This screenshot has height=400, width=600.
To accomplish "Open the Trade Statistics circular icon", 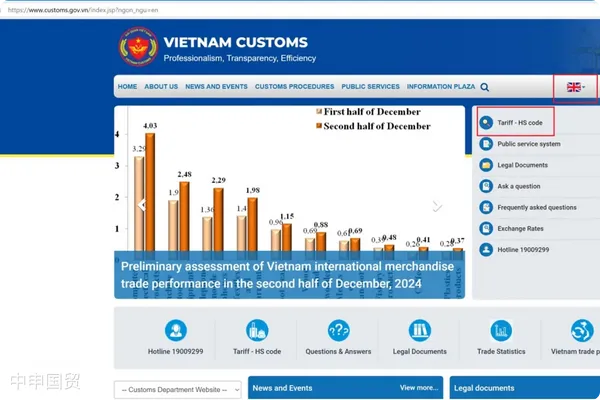I will [x=501, y=331].
